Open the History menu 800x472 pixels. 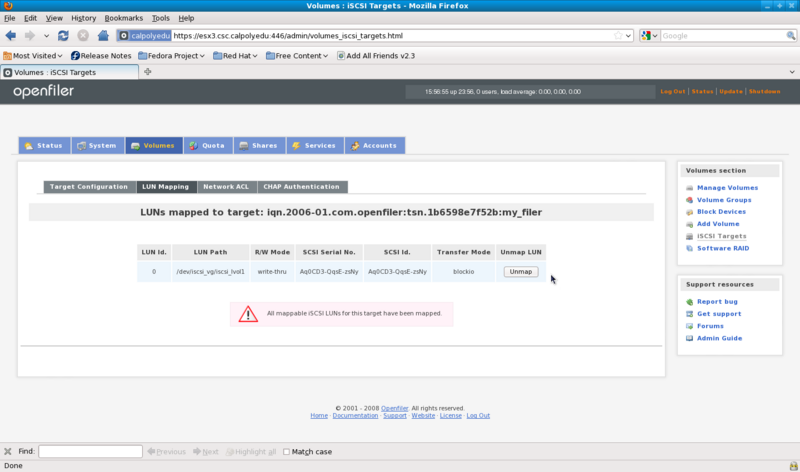[84, 18]
